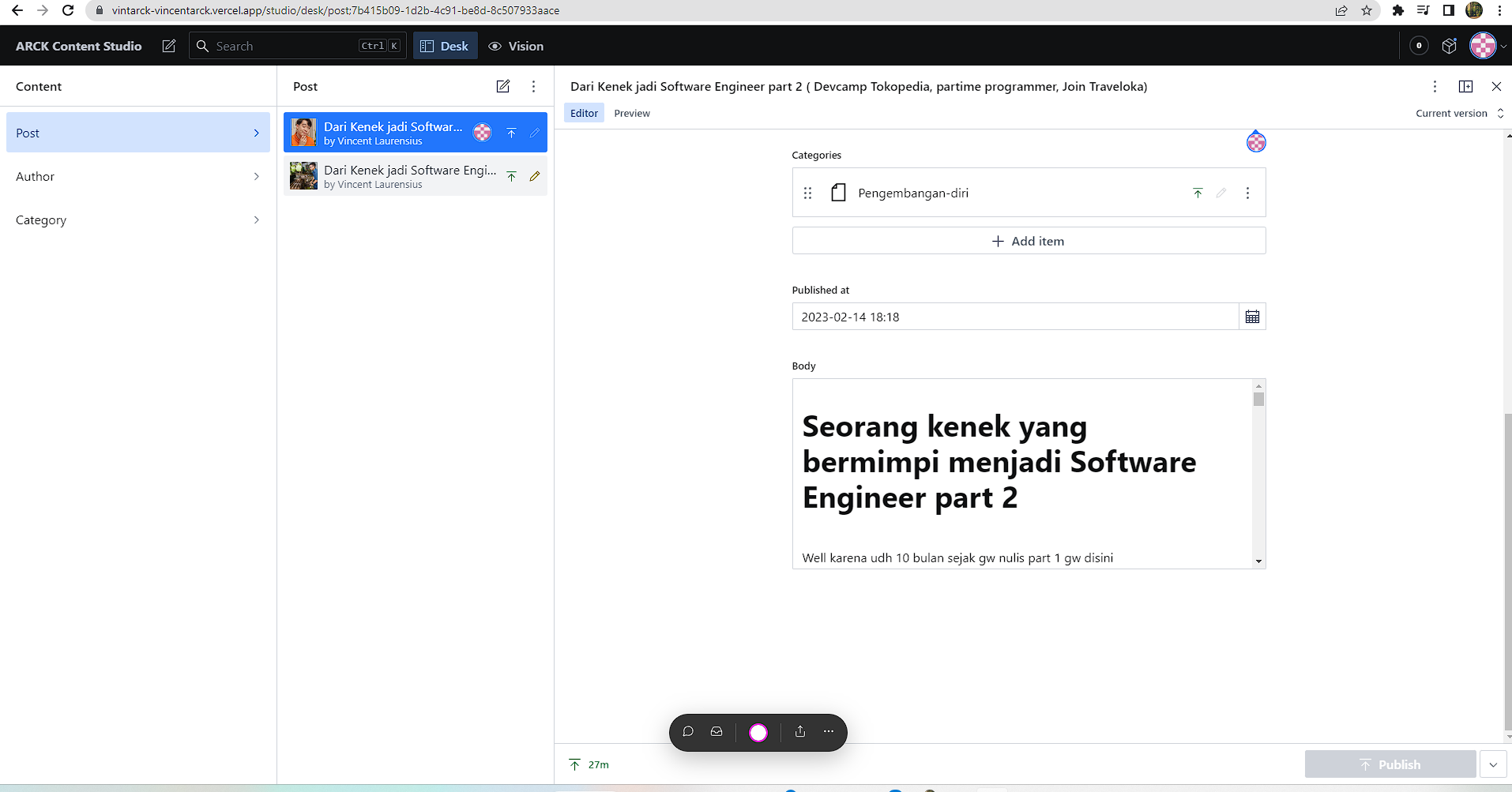The height and width of the screenshot is (792, 1512).
Task: Click the Add item button under Categories
Action: coord(1028,240)
